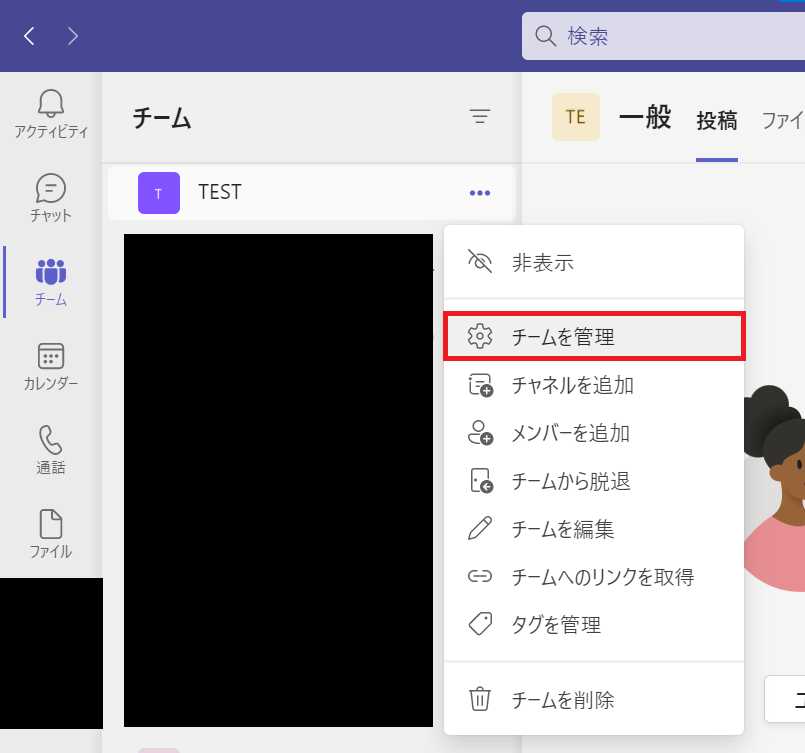Select チームを削除 in the context menu

[594, 700]
